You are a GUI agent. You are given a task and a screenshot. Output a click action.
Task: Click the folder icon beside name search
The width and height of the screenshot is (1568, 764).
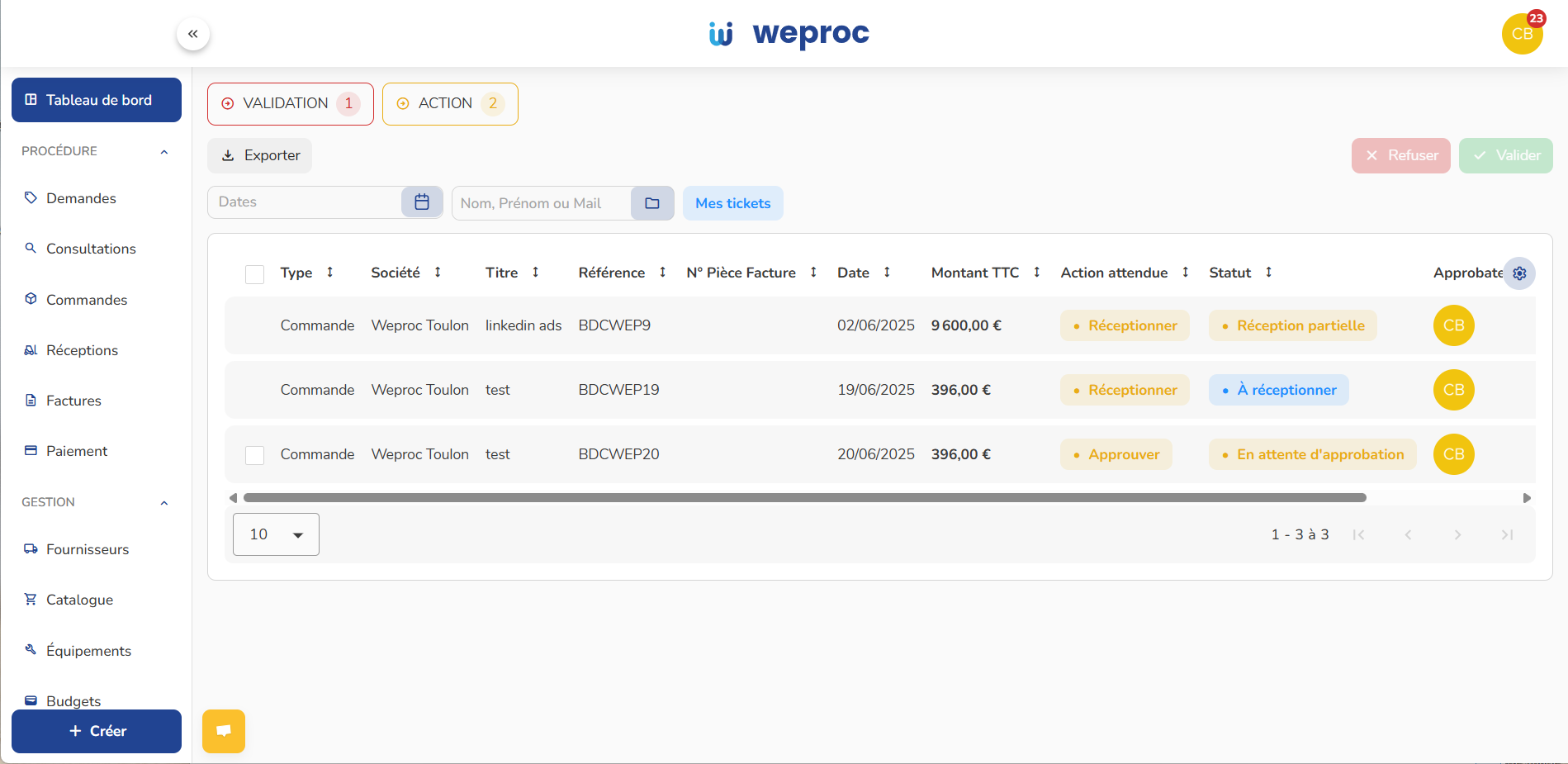click(652, 203)
